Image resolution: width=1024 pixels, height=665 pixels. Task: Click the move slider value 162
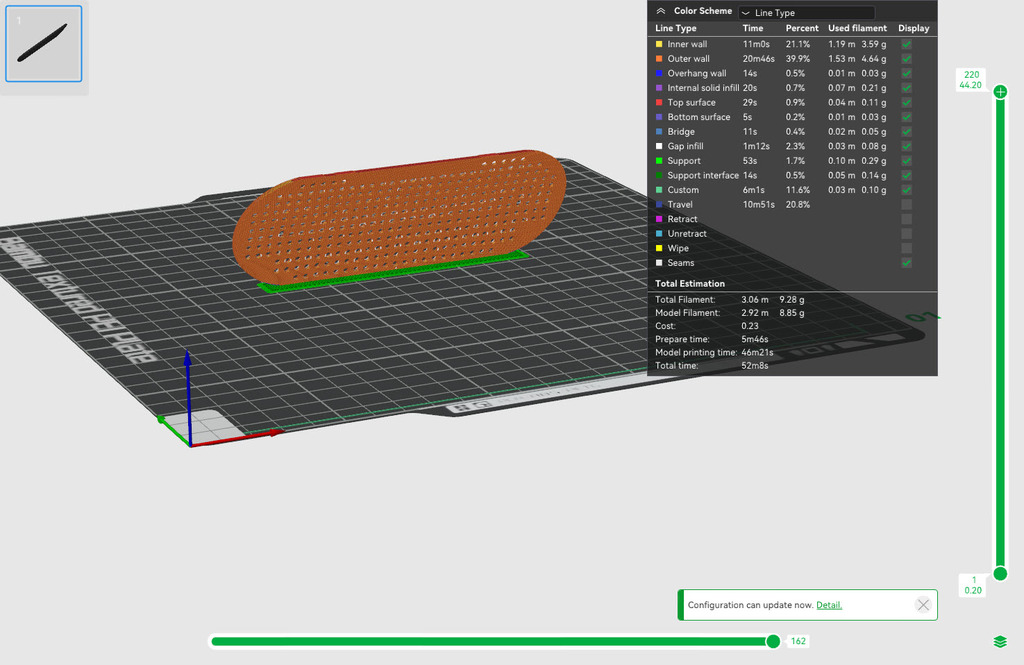pyautogui.click(x=798, y=641)
